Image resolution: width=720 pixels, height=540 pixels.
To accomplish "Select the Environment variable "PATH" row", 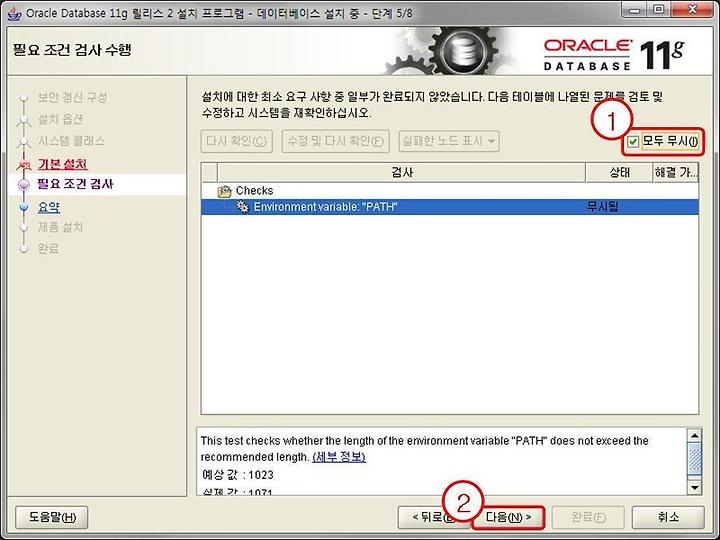I will [450, 207].
